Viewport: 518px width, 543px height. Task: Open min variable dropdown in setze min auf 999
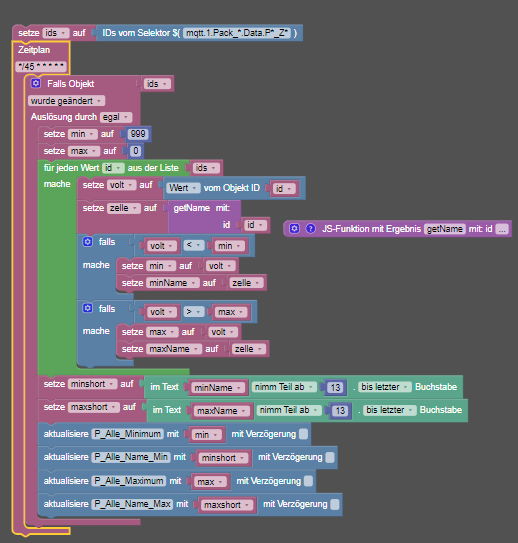[x=82, y=134]
